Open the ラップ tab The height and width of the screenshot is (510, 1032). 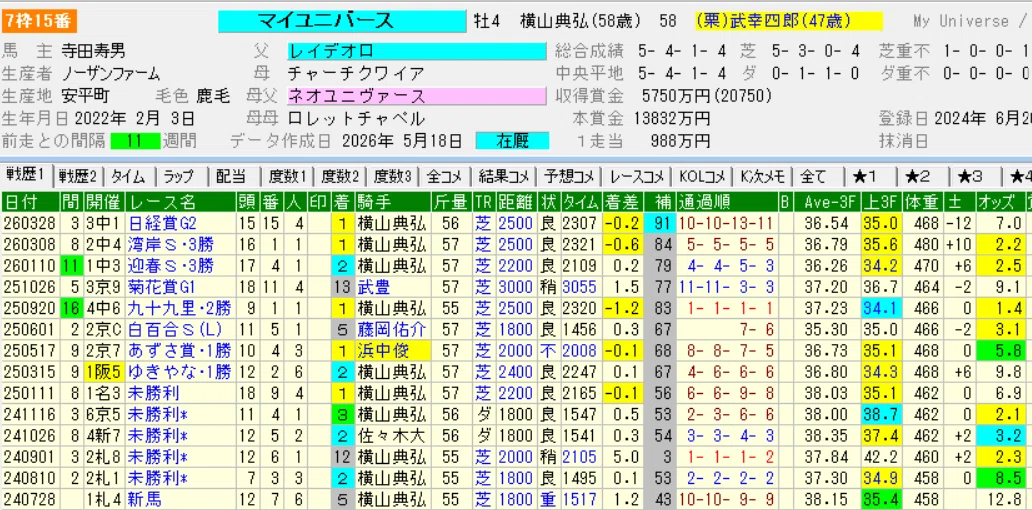(180, 176)
